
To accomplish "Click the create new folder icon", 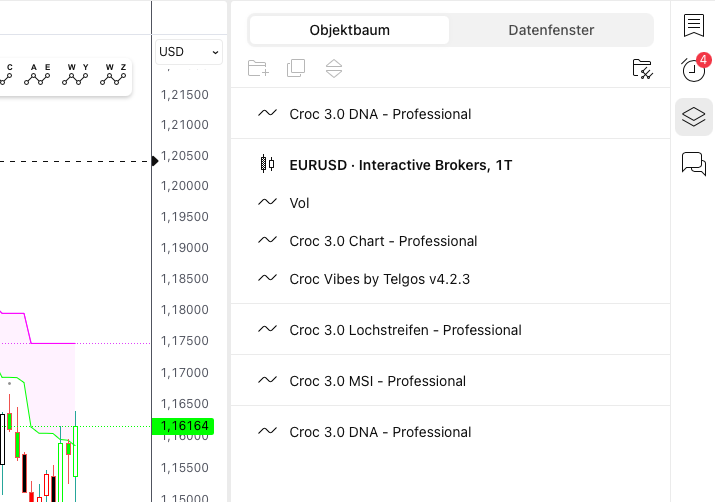I will click(258, 68).
